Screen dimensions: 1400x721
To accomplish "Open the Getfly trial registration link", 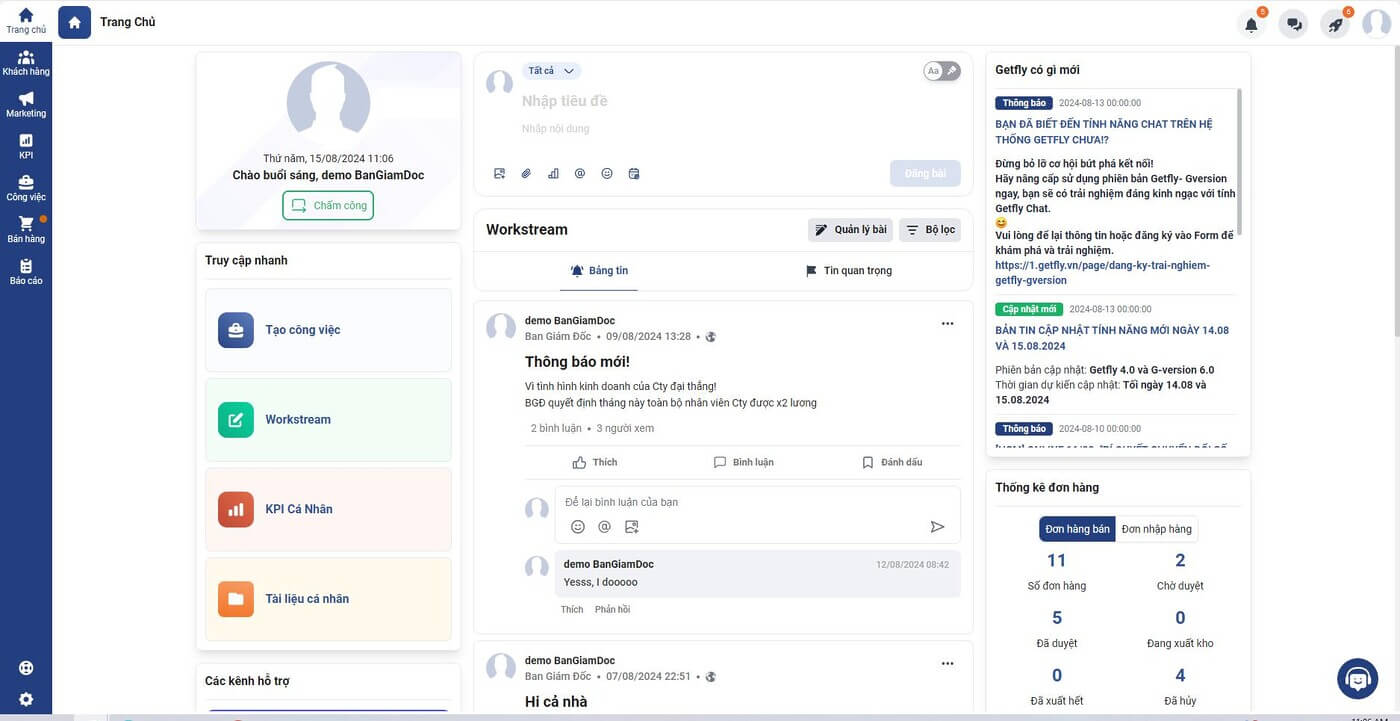I will click(1102, 273).
